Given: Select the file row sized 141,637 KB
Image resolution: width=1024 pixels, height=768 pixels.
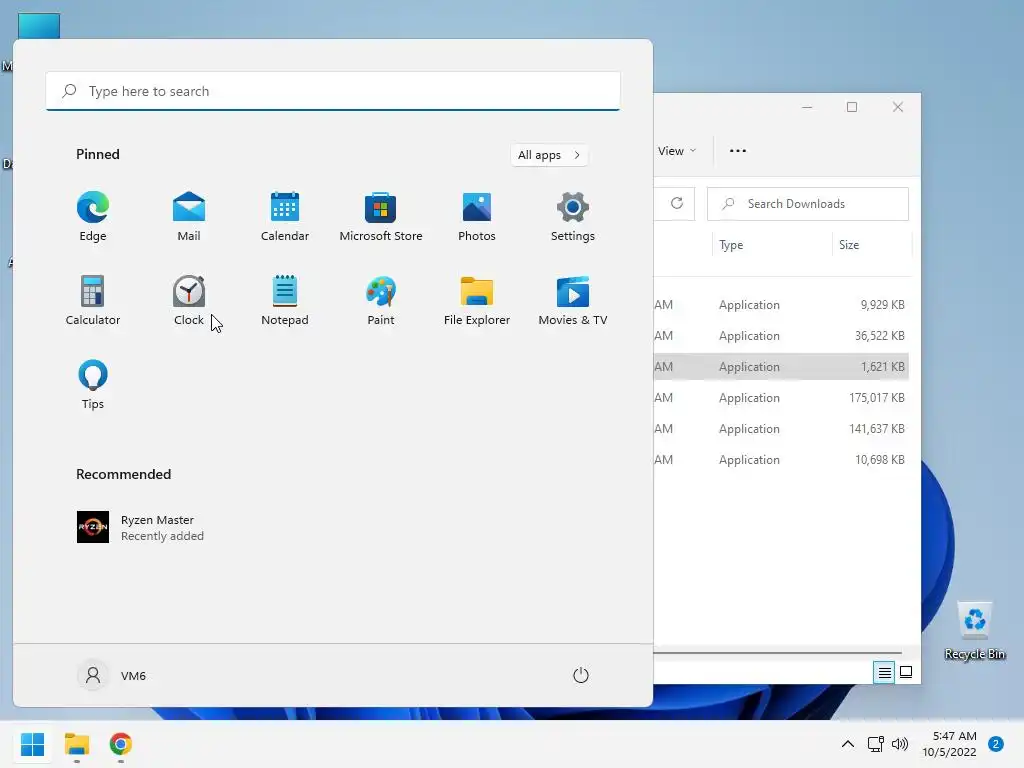Looking at the screenshot, I should [x=781, y=429].
